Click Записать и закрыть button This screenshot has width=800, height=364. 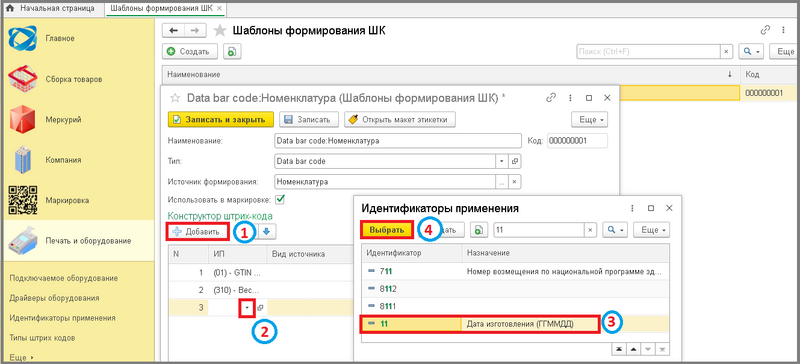221,119
